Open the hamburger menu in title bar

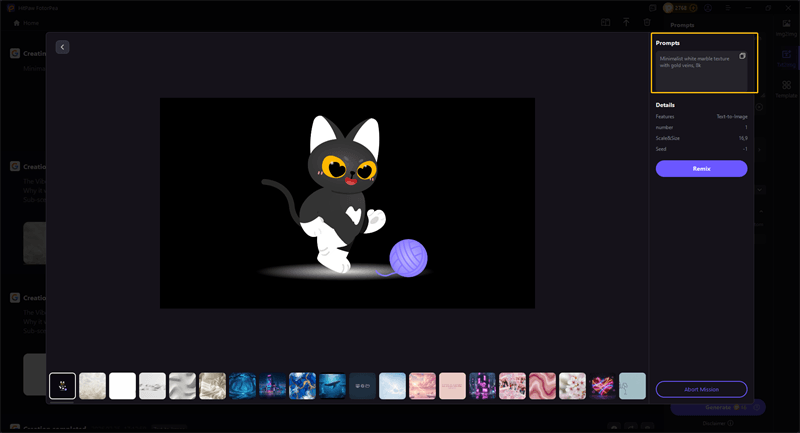coord(728,8)
